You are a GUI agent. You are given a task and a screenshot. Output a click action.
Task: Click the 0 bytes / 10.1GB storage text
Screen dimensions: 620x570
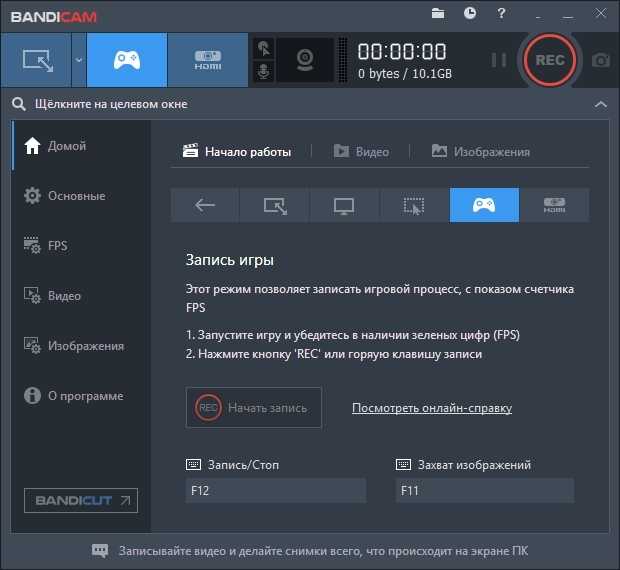pos(405,74)
